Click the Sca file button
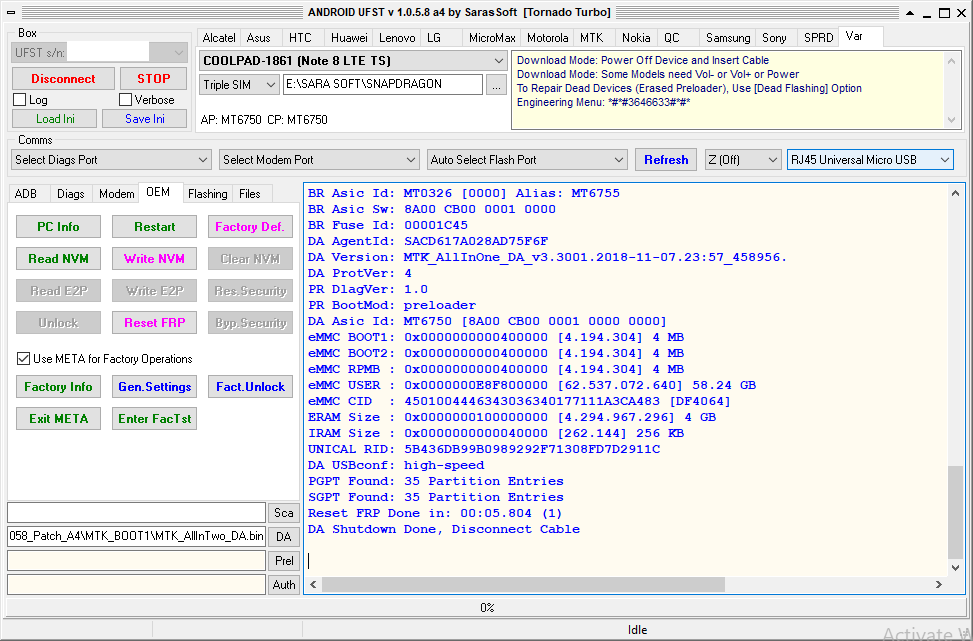This screenshot has width=973, height=641. tap(284, 513)
